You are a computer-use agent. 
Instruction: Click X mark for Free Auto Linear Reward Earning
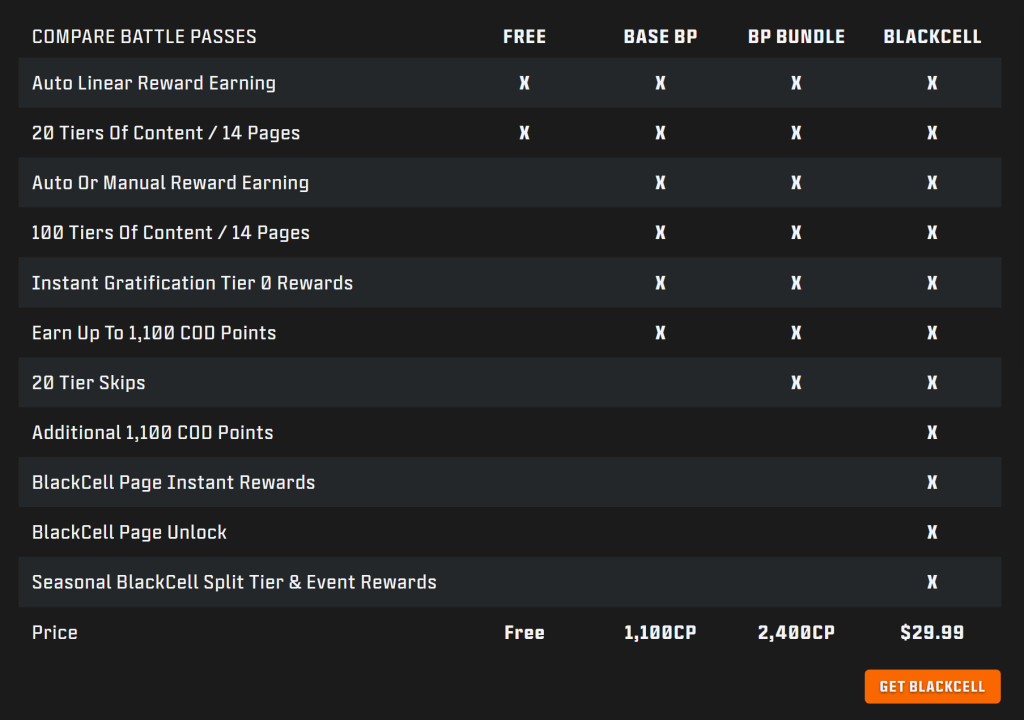pos(524,83)
